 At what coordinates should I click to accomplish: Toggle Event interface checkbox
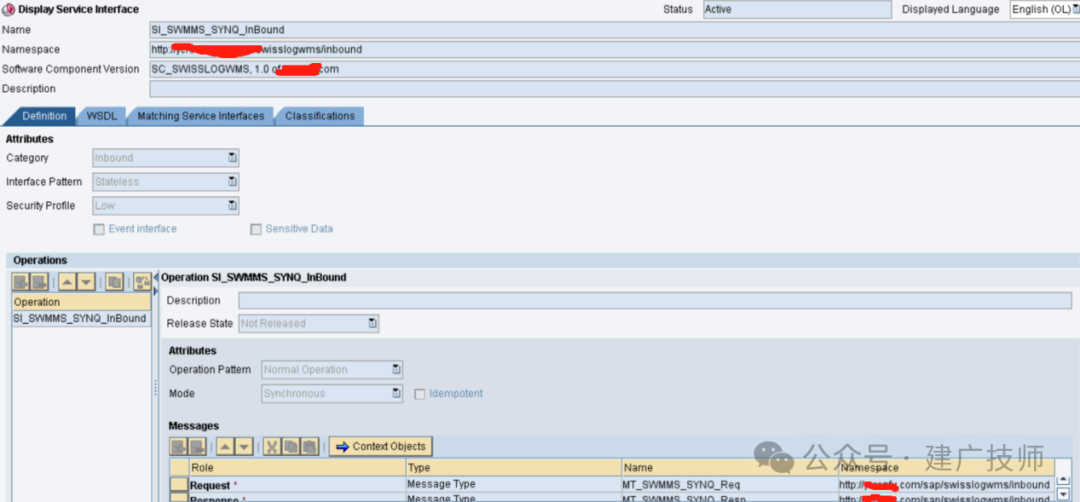click(x=99, y=229)
